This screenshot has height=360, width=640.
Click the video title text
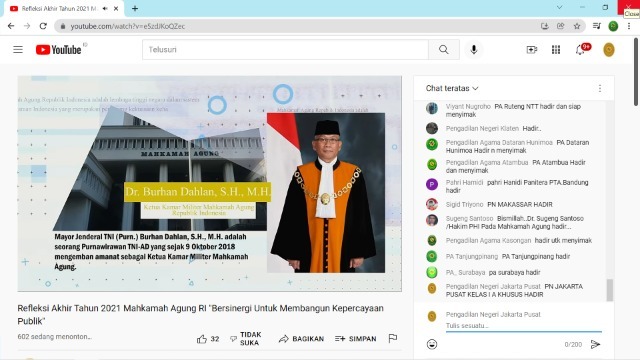click(x=200, y=314)
